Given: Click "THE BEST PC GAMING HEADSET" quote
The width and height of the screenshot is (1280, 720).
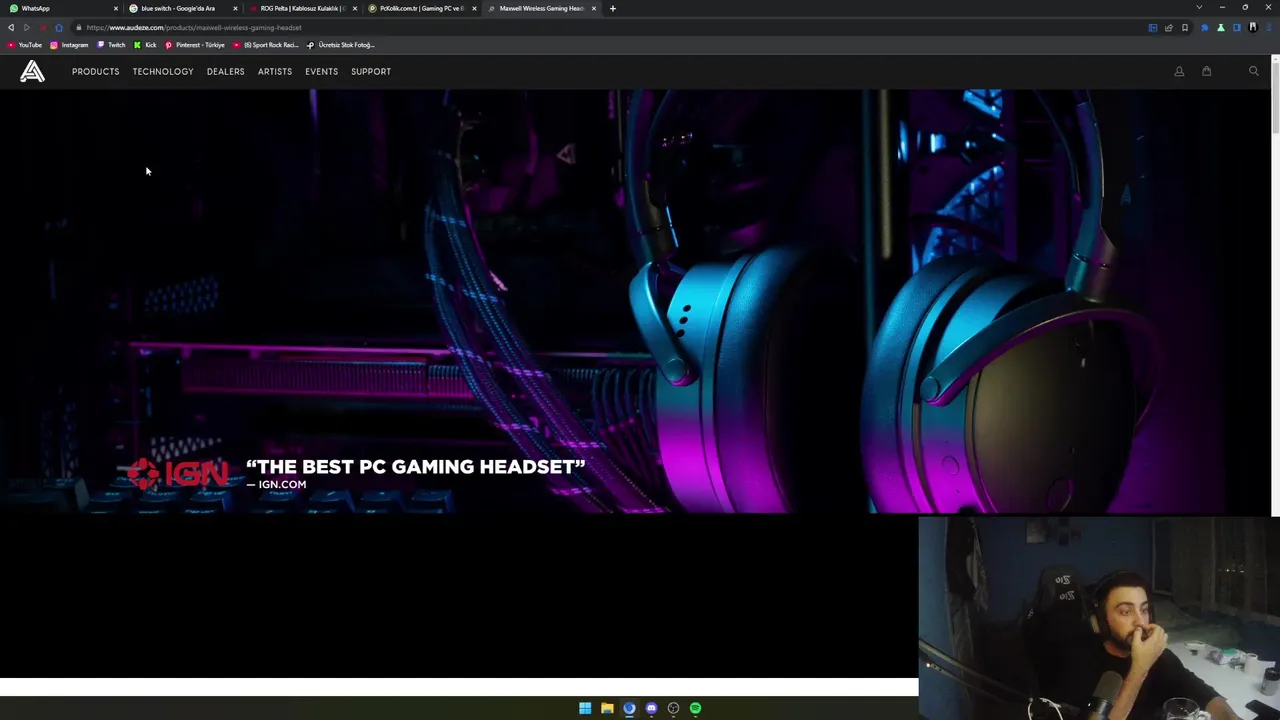Looking at the screenshot, I should pyautogui.click(x=415, y=467).
